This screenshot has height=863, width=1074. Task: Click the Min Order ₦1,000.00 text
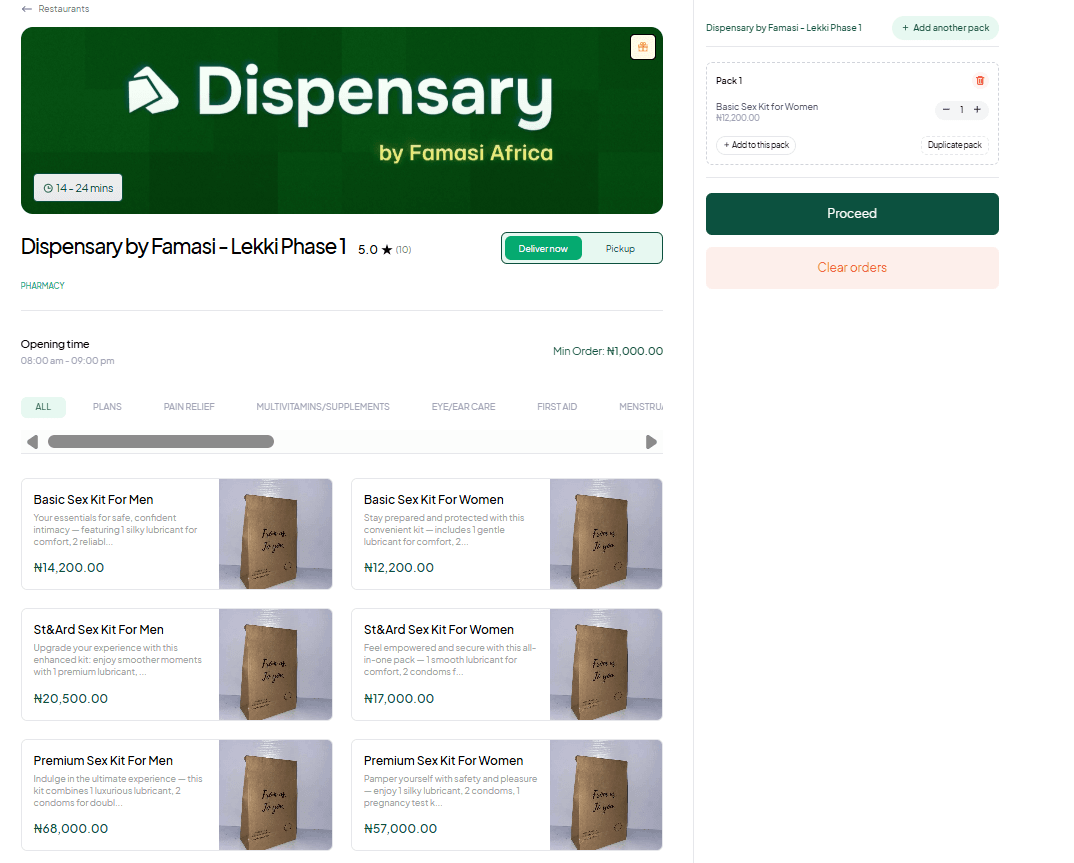(608, 351)
